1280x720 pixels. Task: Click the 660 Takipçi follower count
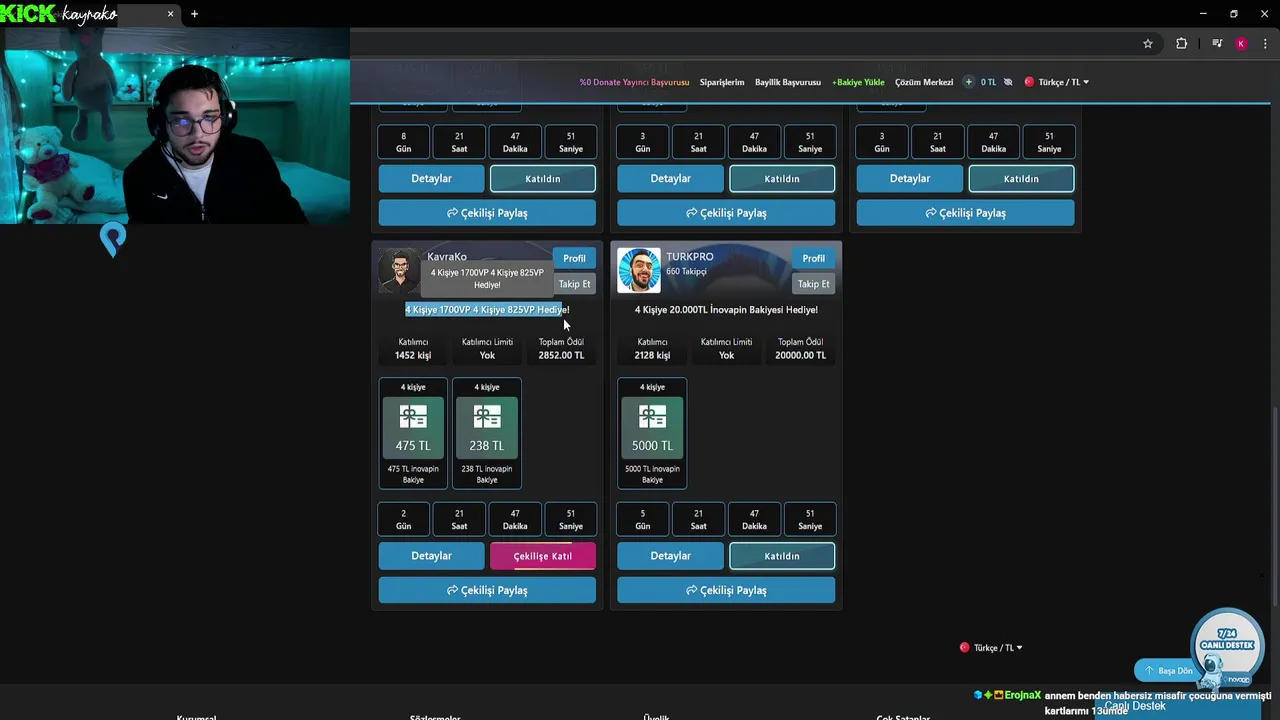(x=687, y=272)
